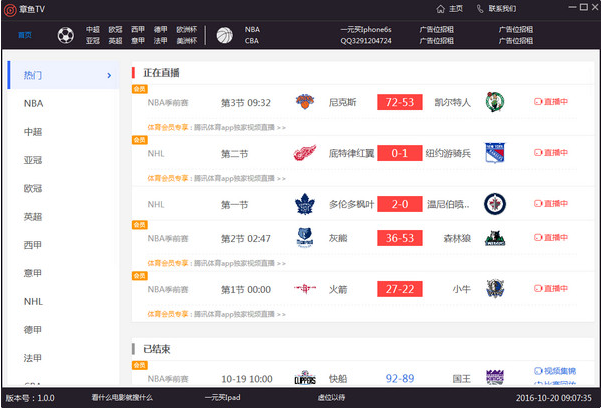
Task: Select 意甲 in the left sidebar
Action: click(33, 273)
